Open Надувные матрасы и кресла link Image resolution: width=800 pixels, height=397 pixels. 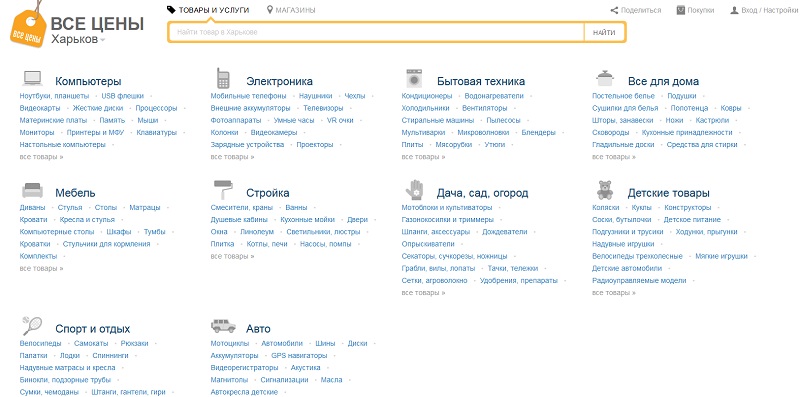tap(67, 367)
